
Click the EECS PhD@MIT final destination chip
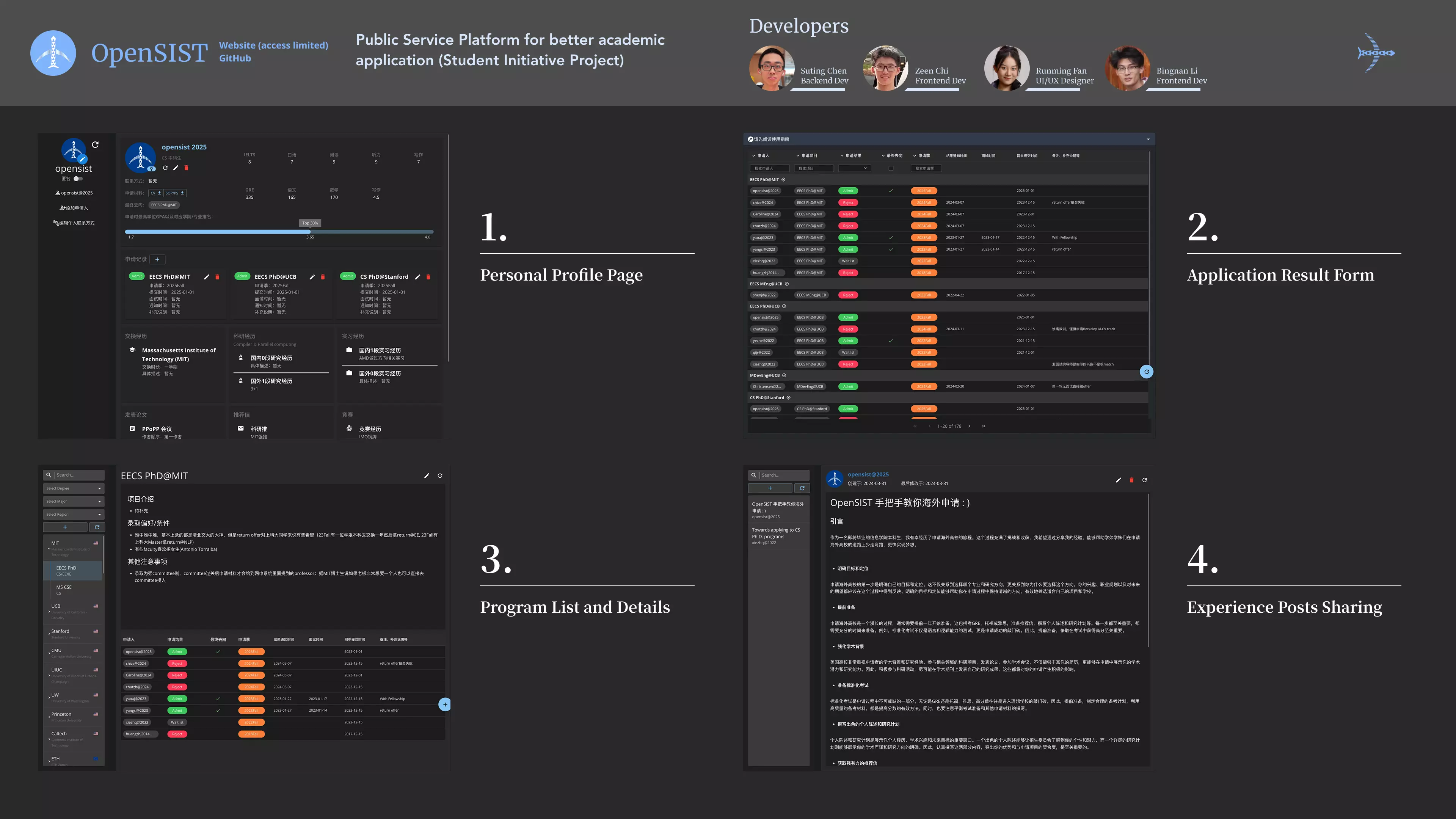(x=165, y=205)
